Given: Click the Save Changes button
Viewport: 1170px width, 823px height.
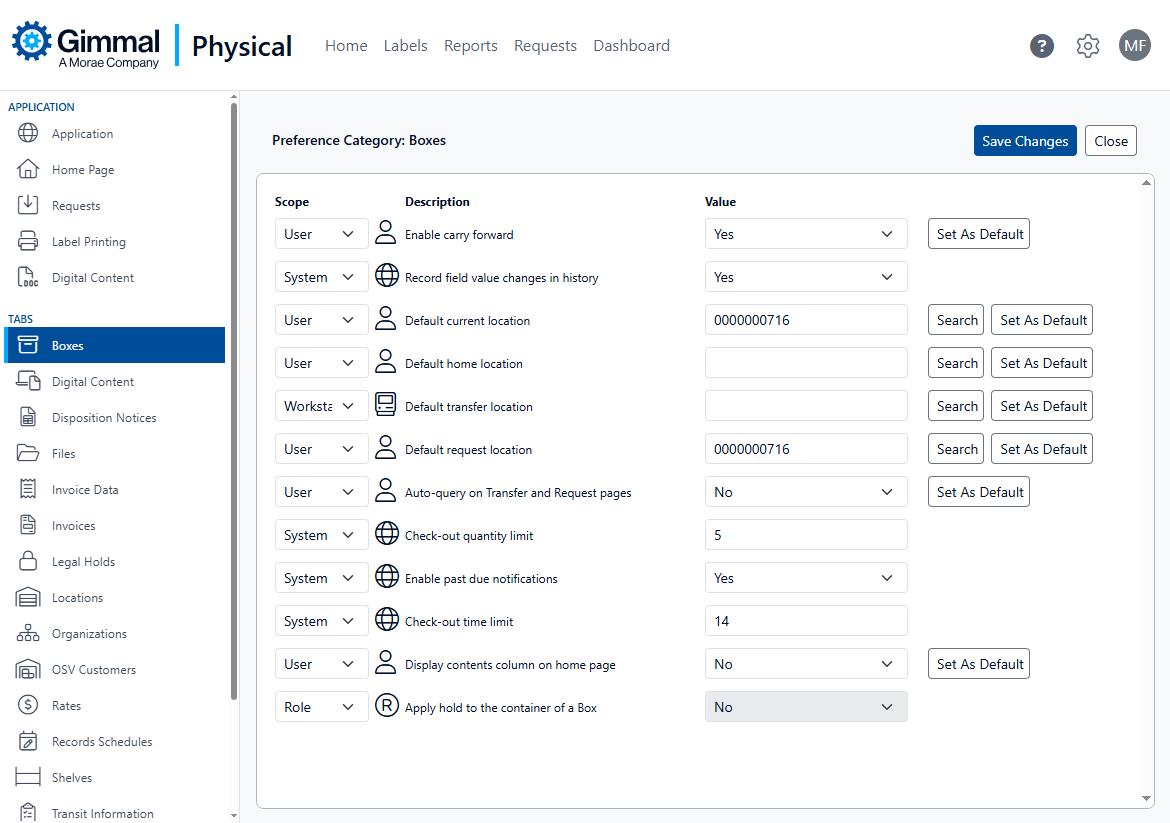Looking at the screenshot, I should pyautogui.click(x=1025, y=141).
